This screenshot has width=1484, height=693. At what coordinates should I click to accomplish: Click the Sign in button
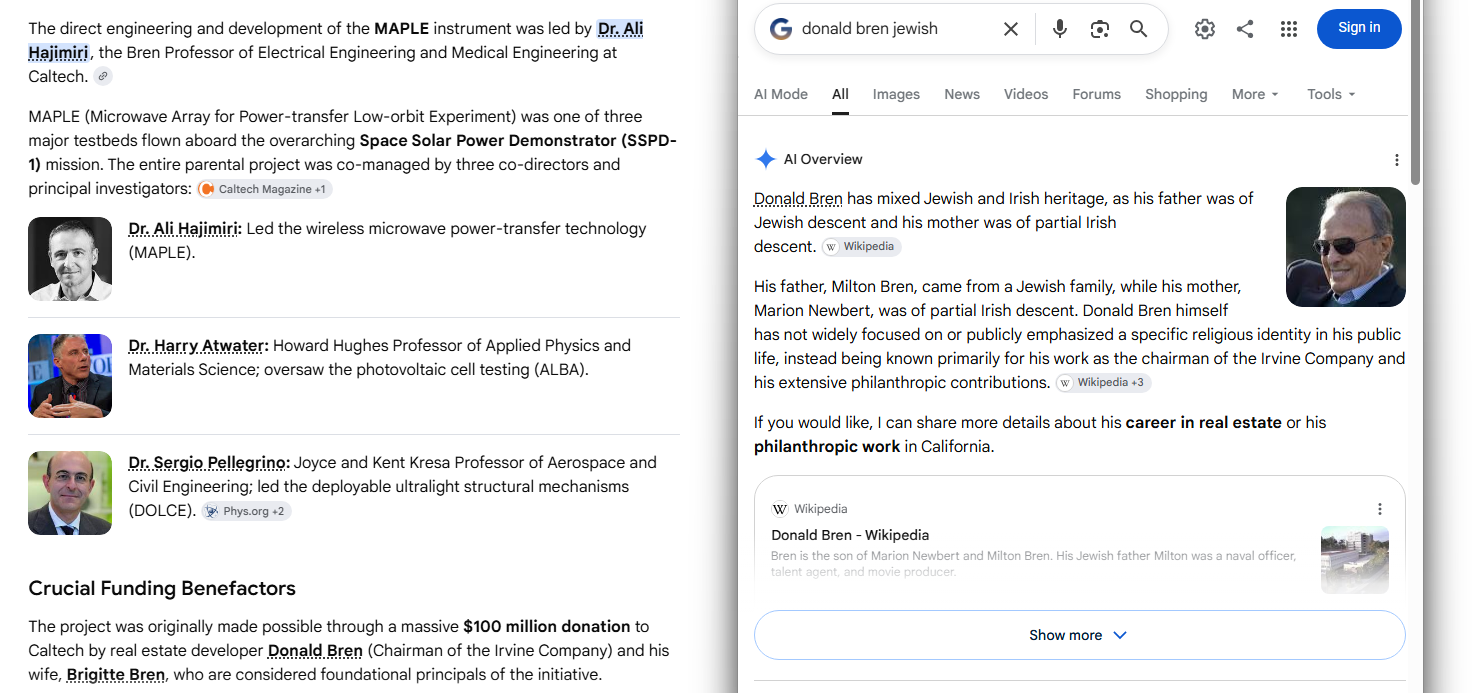(1359, 28)
